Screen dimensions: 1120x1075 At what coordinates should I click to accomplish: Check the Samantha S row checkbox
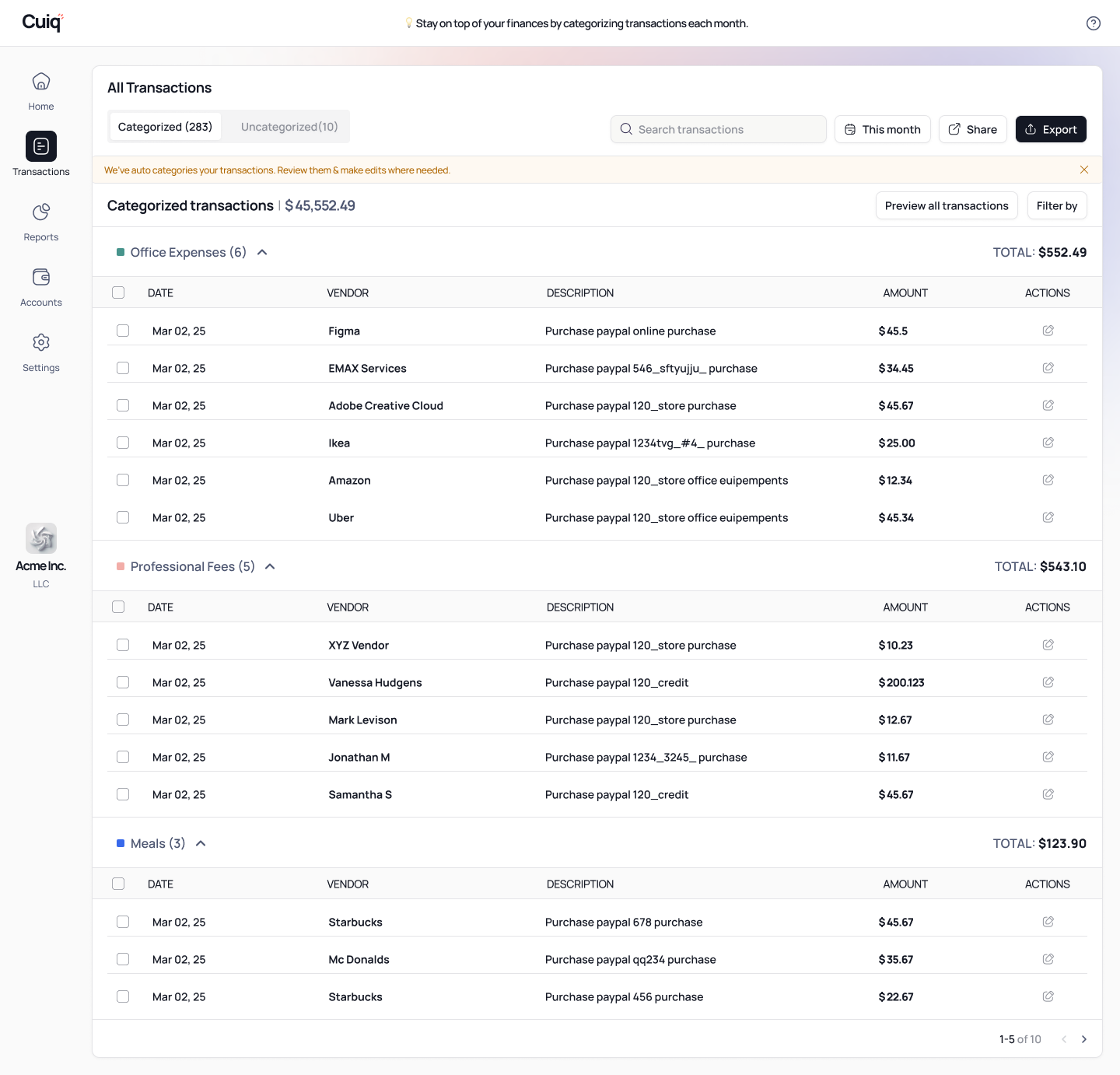(123, 794)
